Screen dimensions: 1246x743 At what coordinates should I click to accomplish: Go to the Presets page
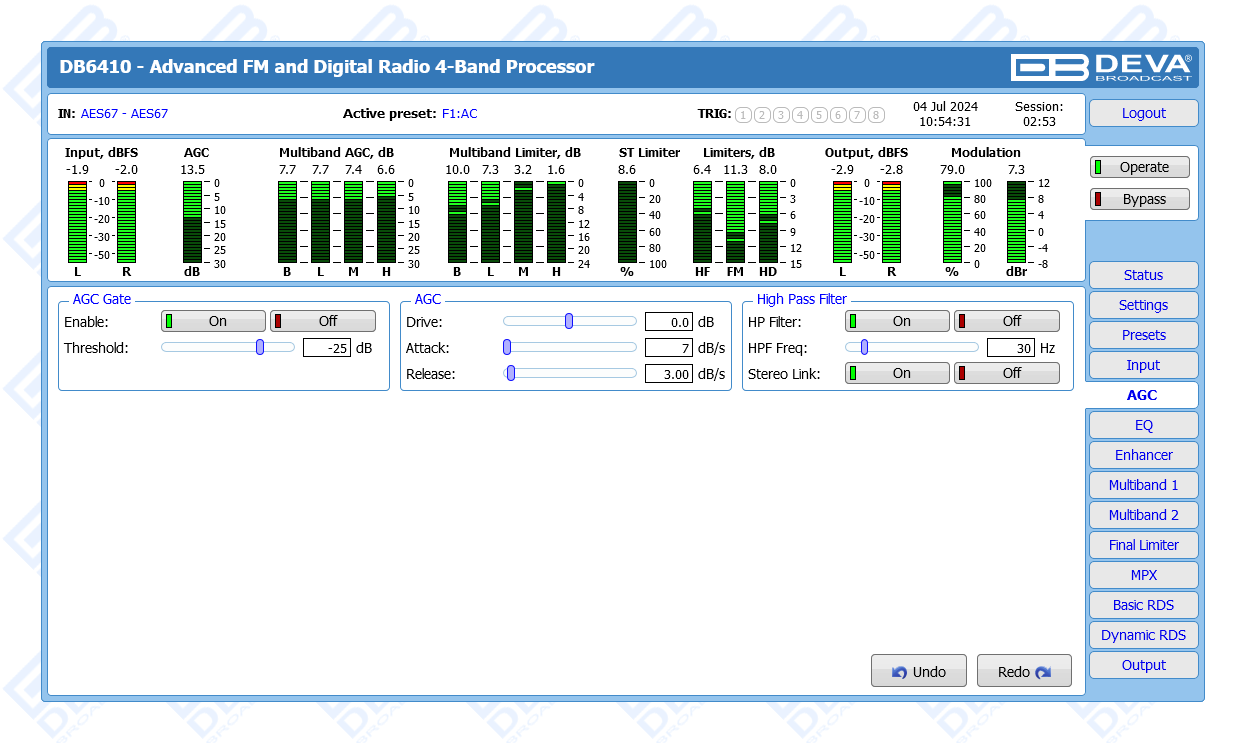pos(1143,335)
